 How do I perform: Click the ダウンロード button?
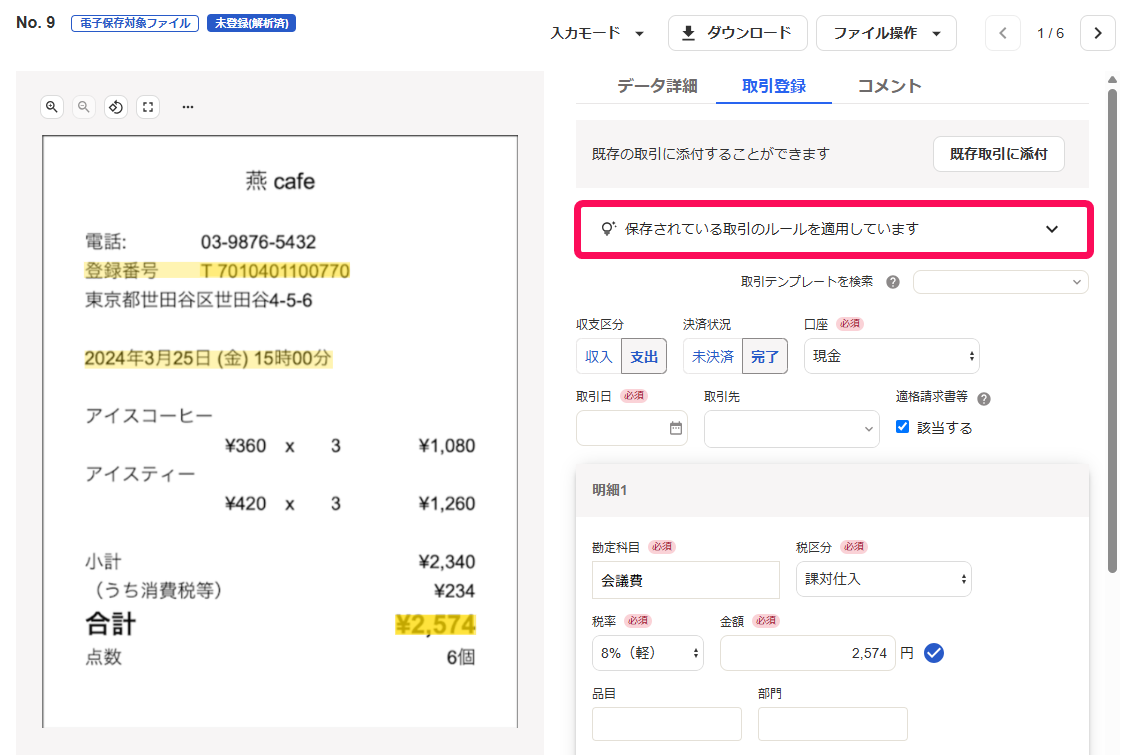point(738,33)
